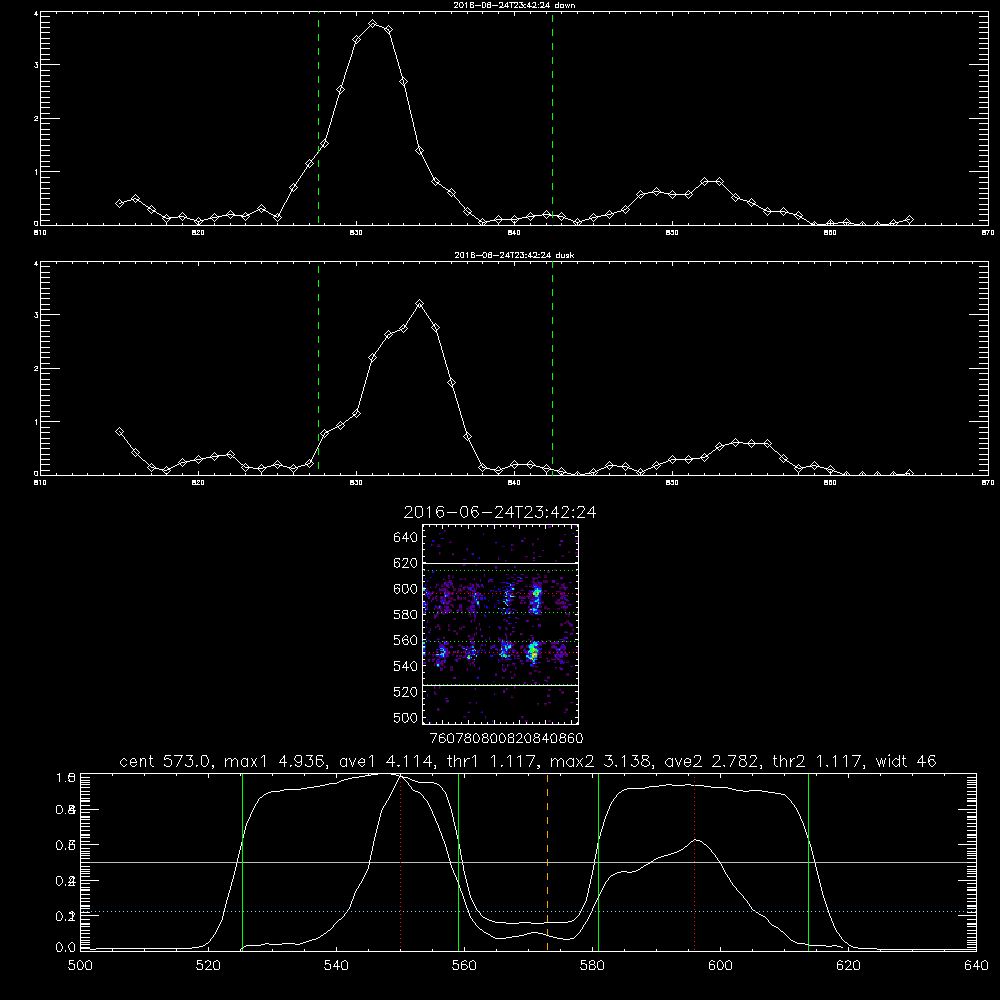1000x1000 pixels.
Task: Click the '640' x-axis label of the bottom plot
Action: click(x=976, y=966)
